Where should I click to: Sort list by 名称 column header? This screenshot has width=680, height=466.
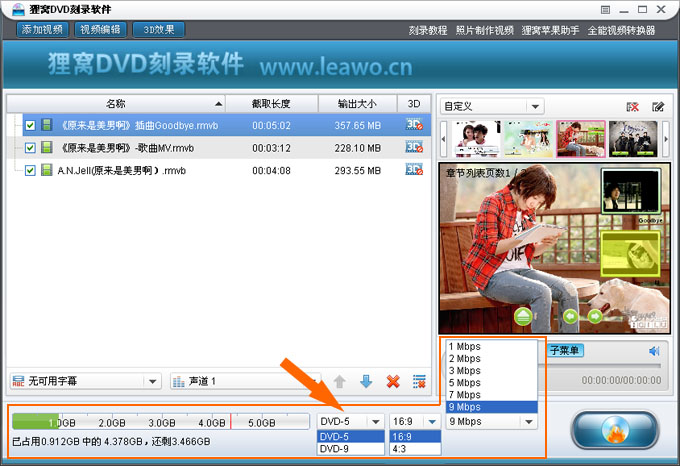(116, 104)
